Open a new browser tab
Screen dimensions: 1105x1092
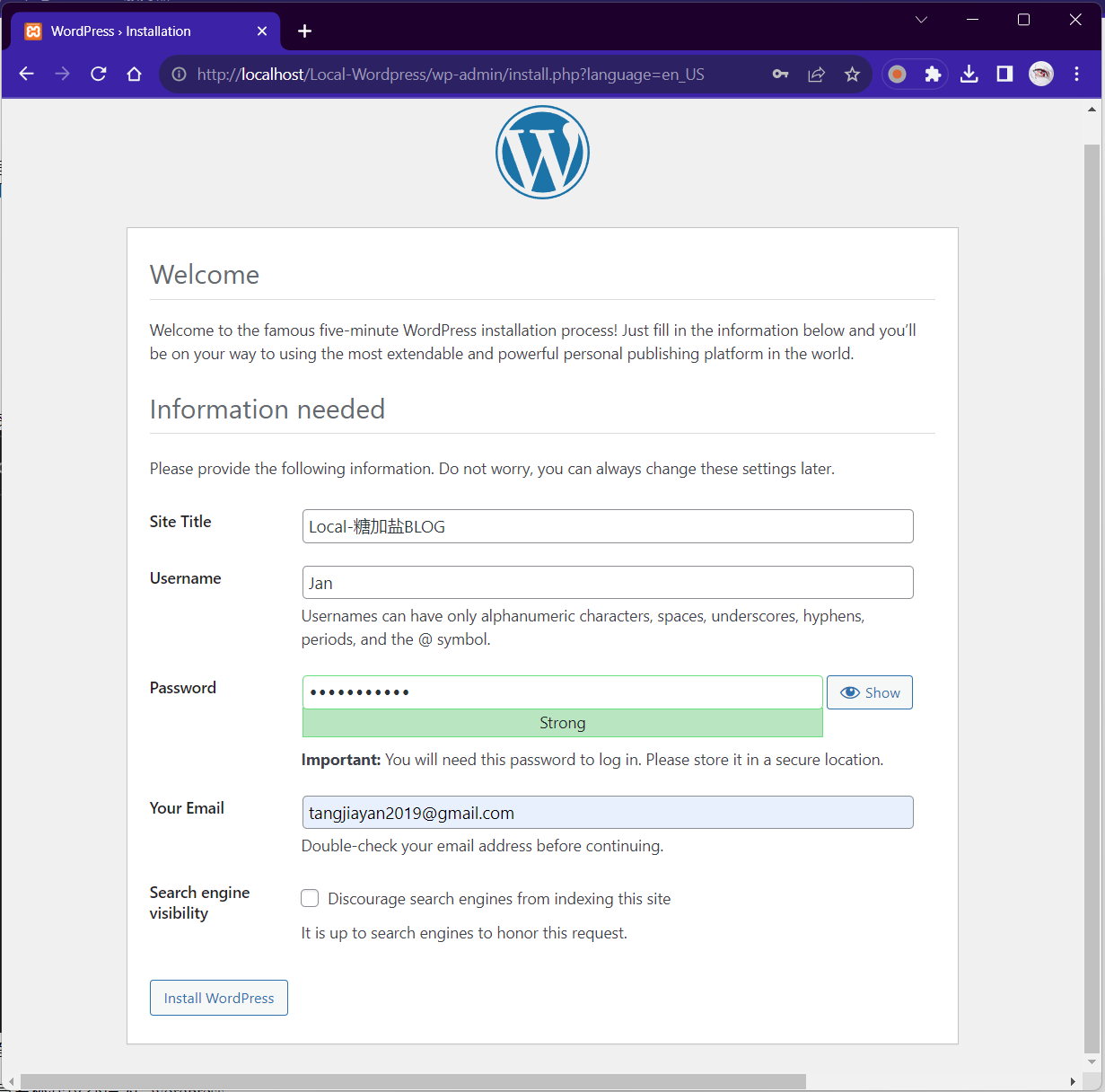coord(305,31)
